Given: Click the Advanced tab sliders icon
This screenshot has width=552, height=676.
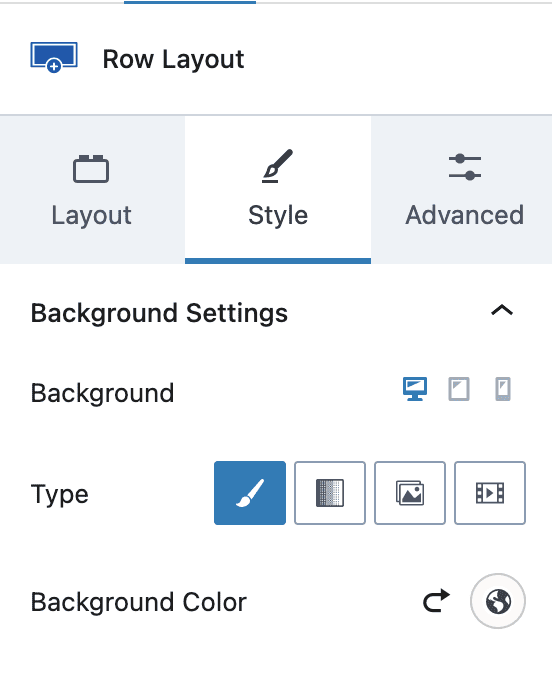Looking at the screenshot, I should (464, 167).
